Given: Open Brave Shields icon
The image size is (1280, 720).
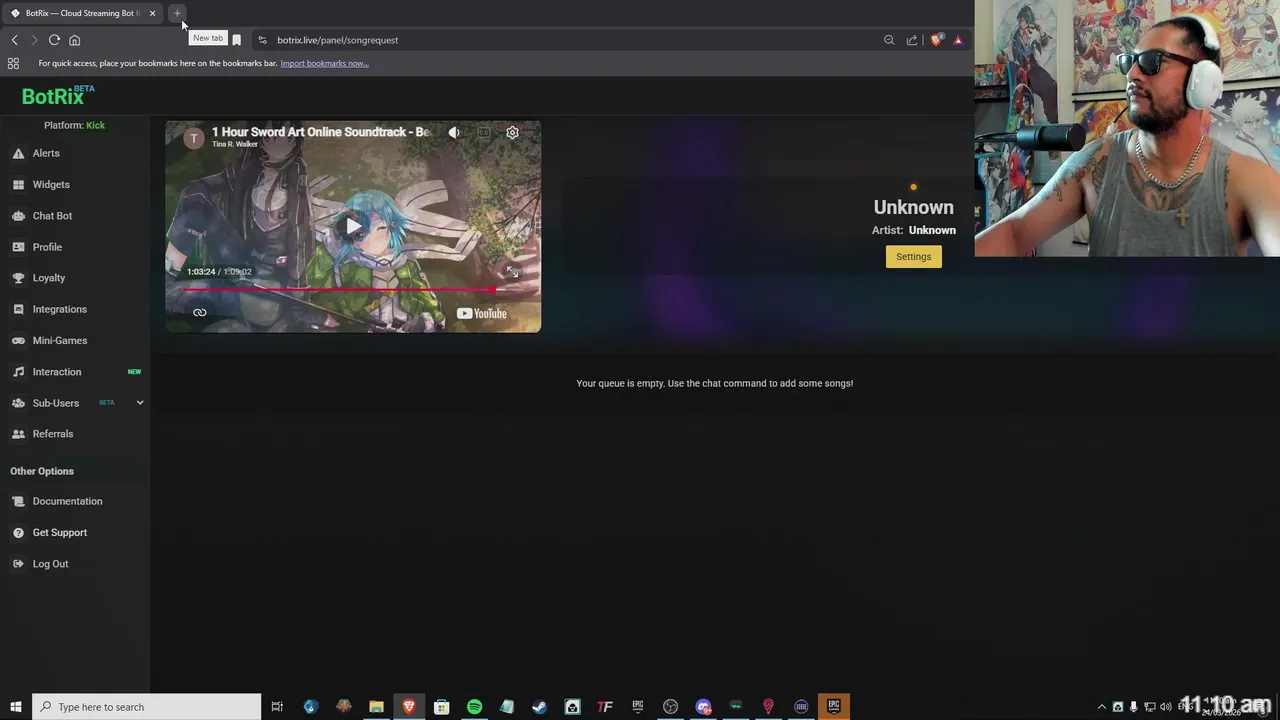Looking at the screenshot, I should 936,40.
